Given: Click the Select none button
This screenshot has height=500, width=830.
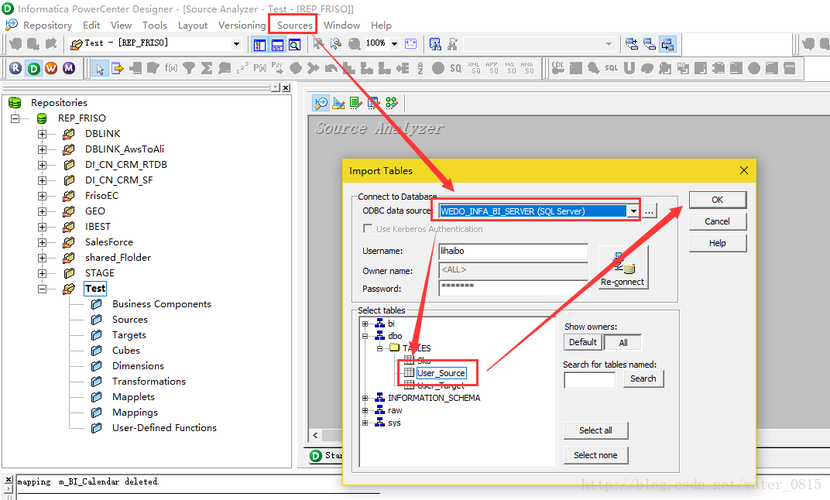Looking at the screenshot, I should 596,455.
